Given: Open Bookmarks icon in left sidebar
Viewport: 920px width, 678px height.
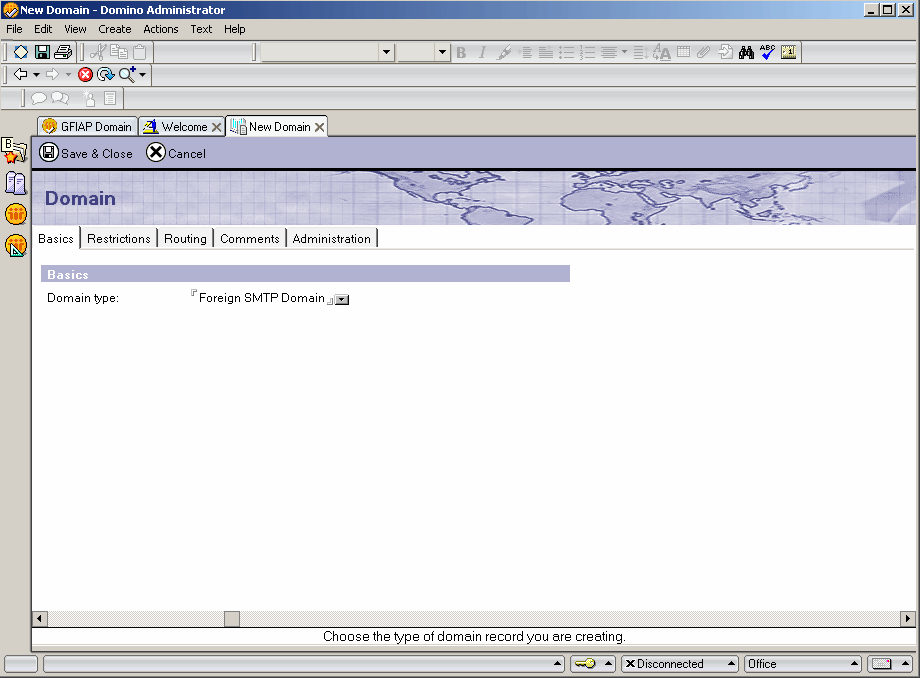Looking at the screenshot, I should tap(15, 151).
